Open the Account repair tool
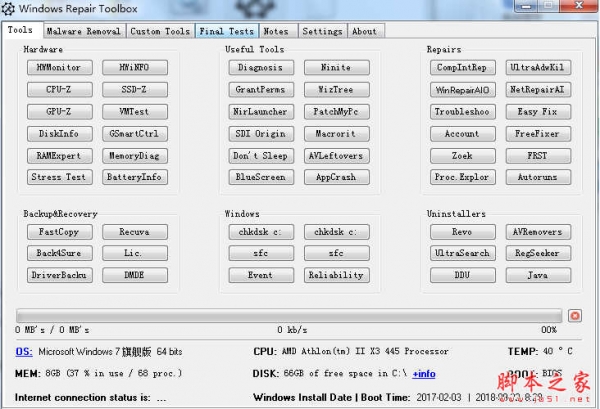 click(463, 134)
